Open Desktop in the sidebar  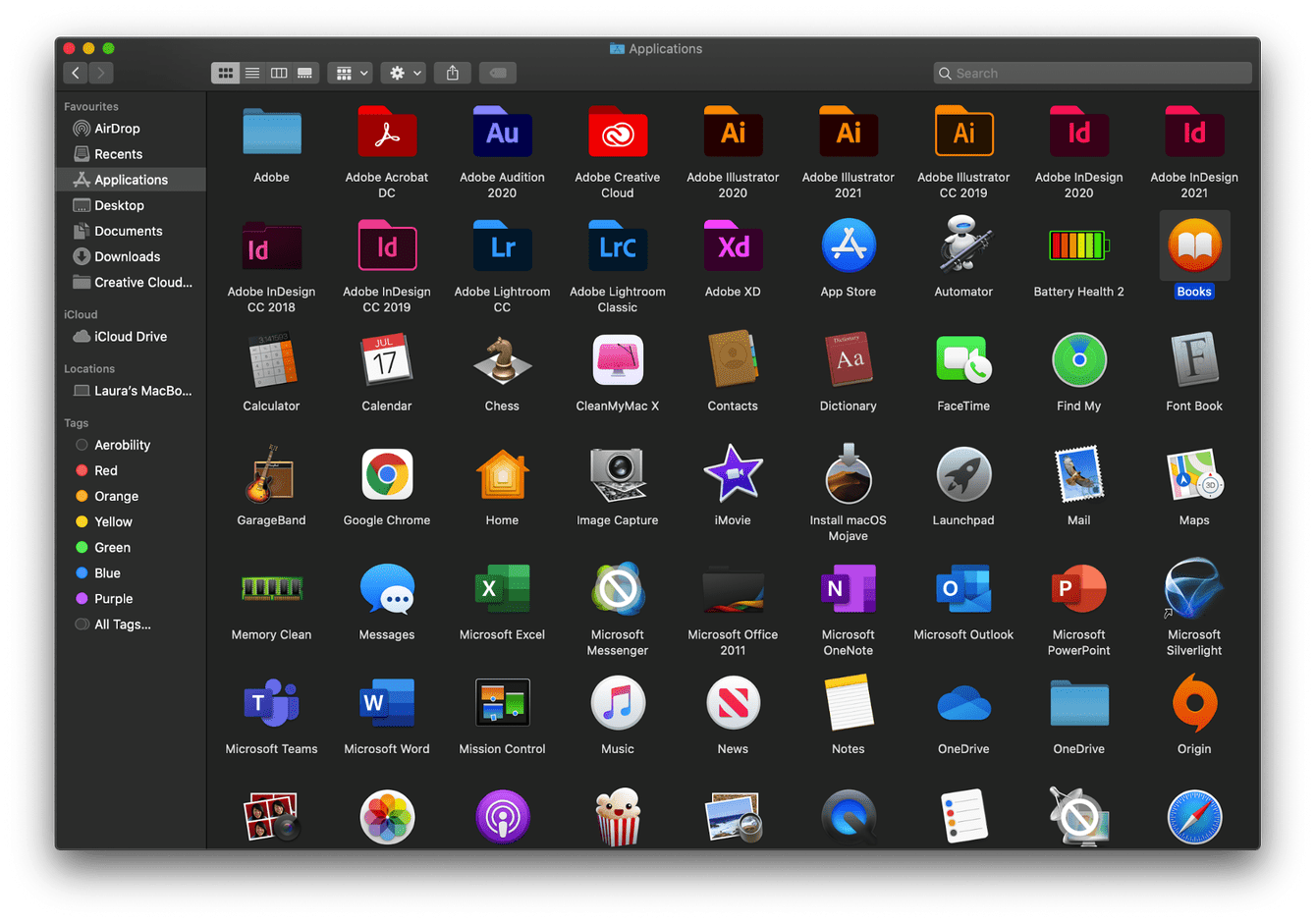coord(132,205)
